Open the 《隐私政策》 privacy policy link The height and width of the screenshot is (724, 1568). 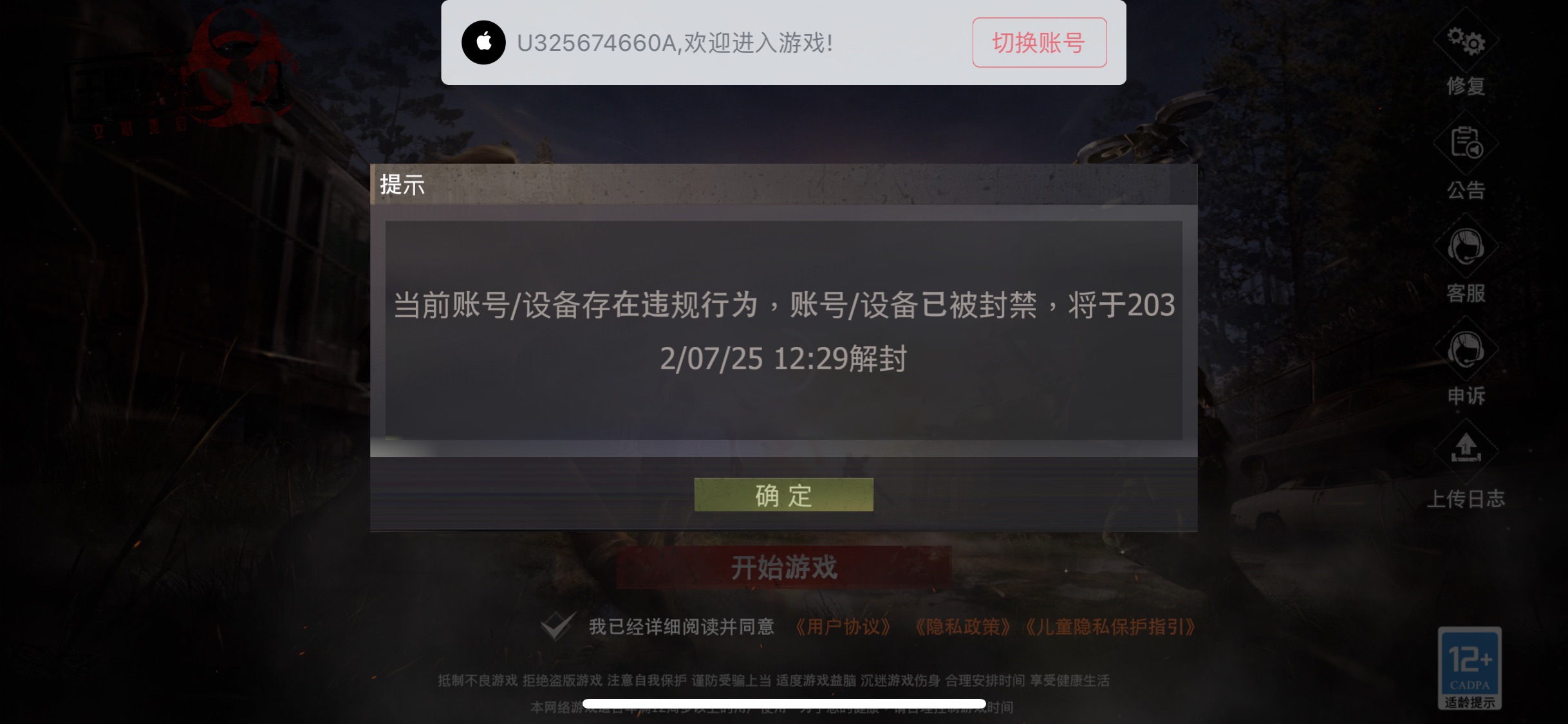tap(963, 627)
